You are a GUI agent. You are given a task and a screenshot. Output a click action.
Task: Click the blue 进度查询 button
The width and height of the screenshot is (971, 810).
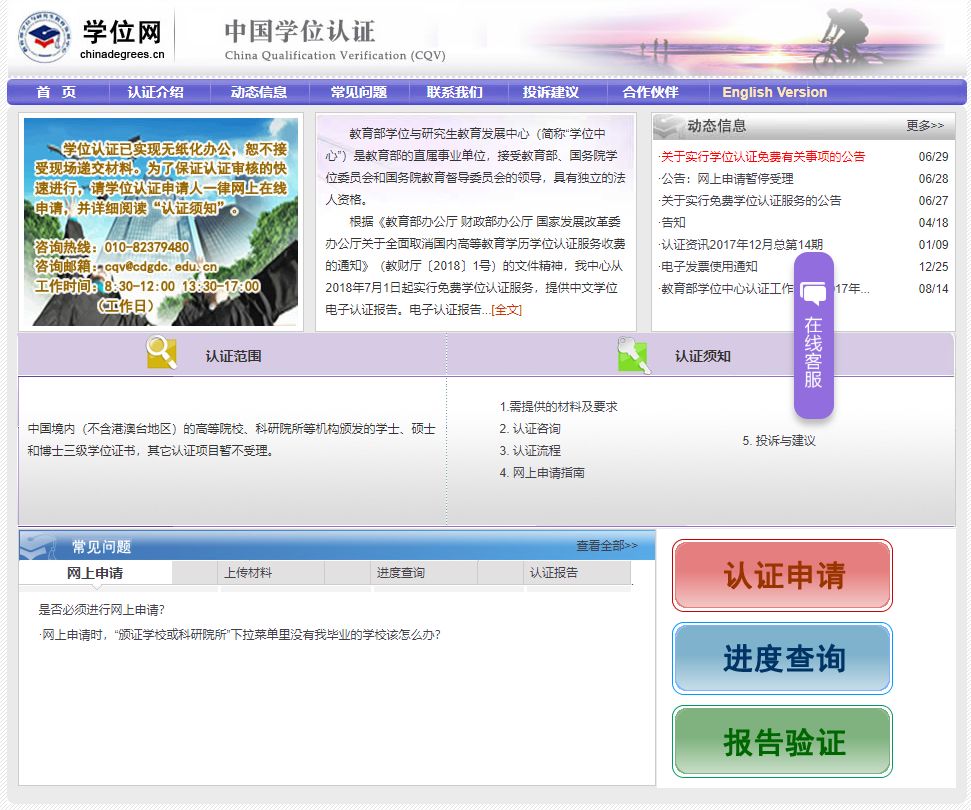[x=781, y=659]
